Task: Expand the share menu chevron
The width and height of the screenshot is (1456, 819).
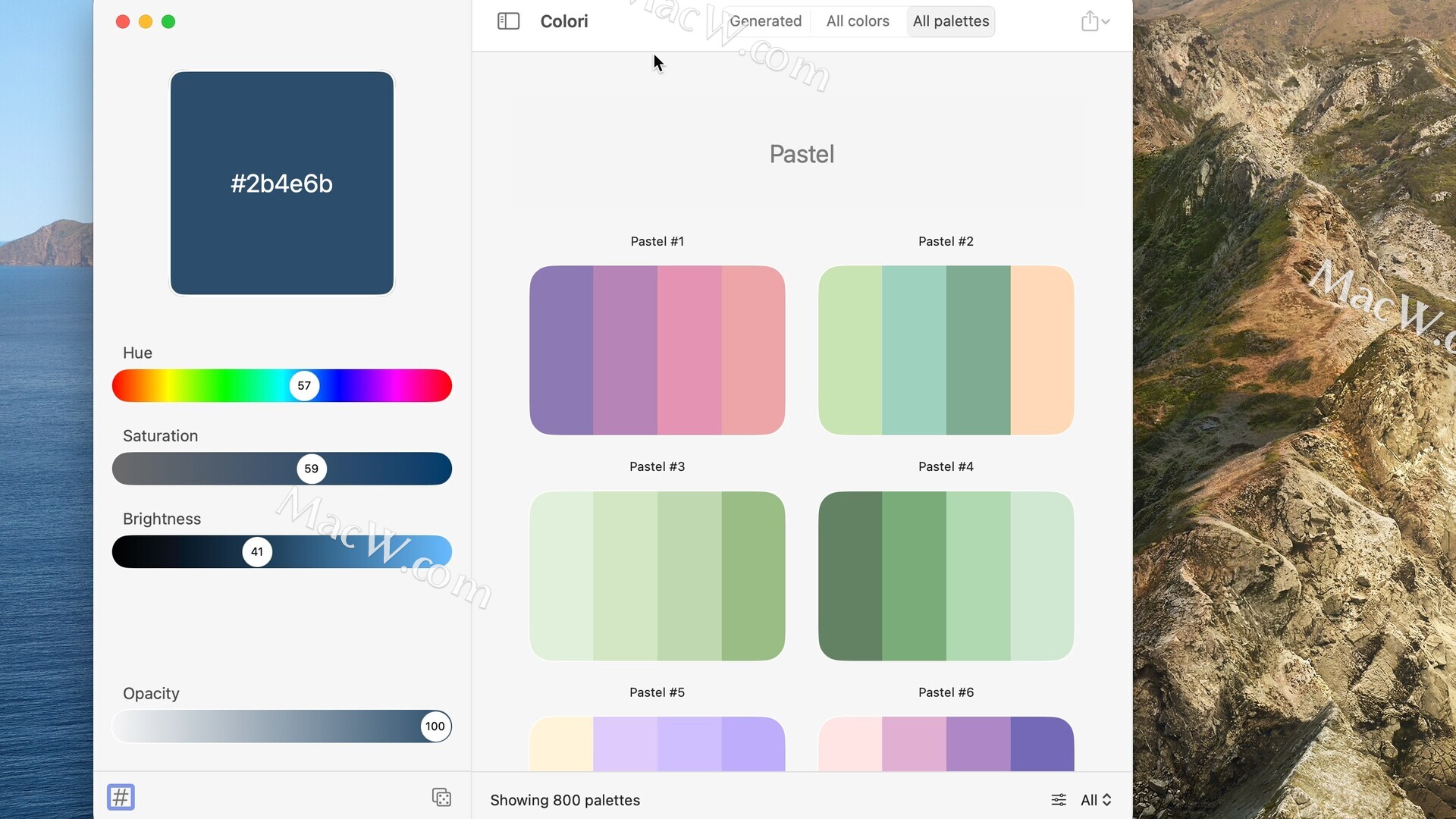Action: click(1106, 22)
